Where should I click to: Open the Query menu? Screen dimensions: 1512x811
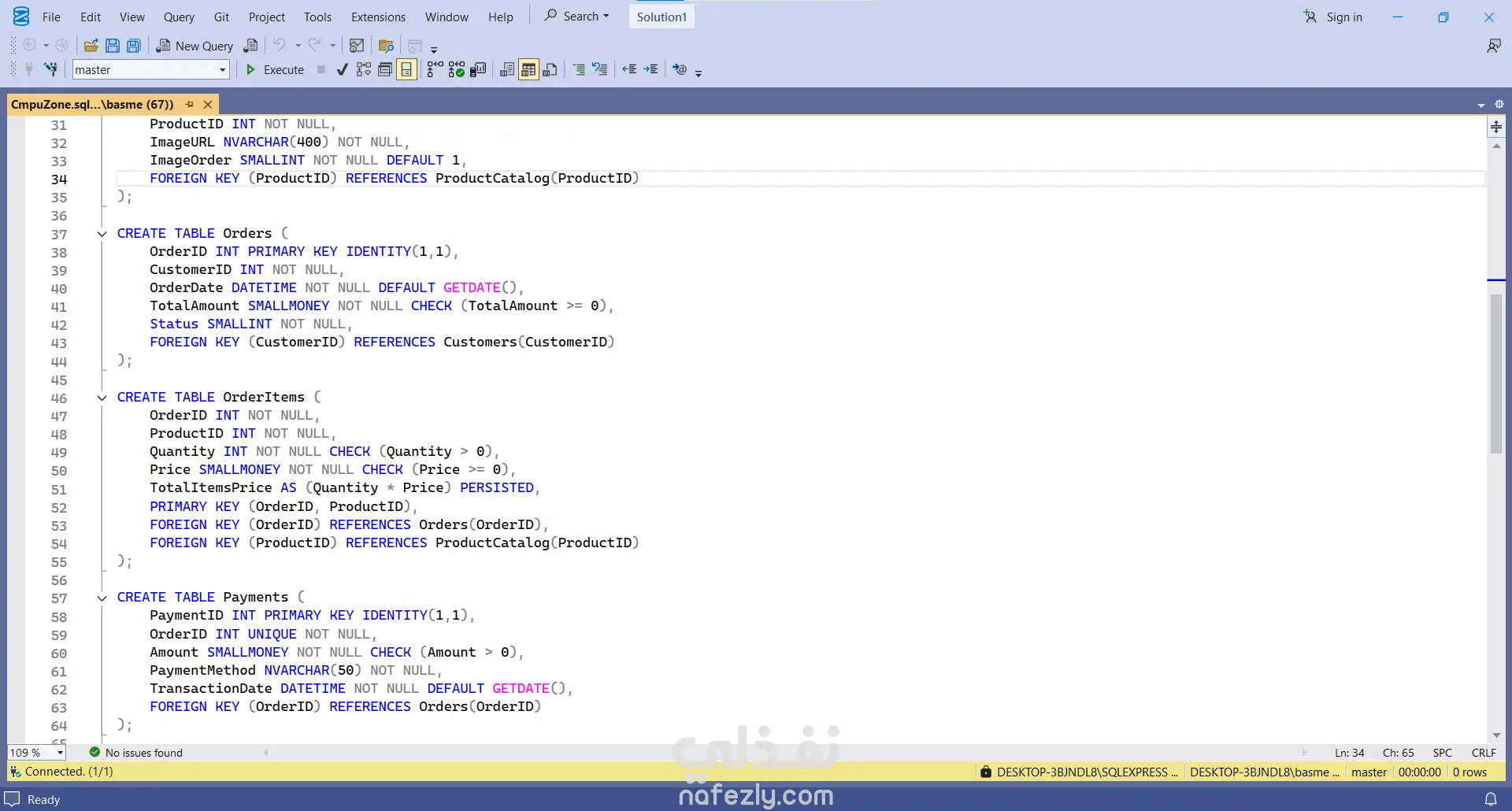pyautogui.click(x=179, y=17)
